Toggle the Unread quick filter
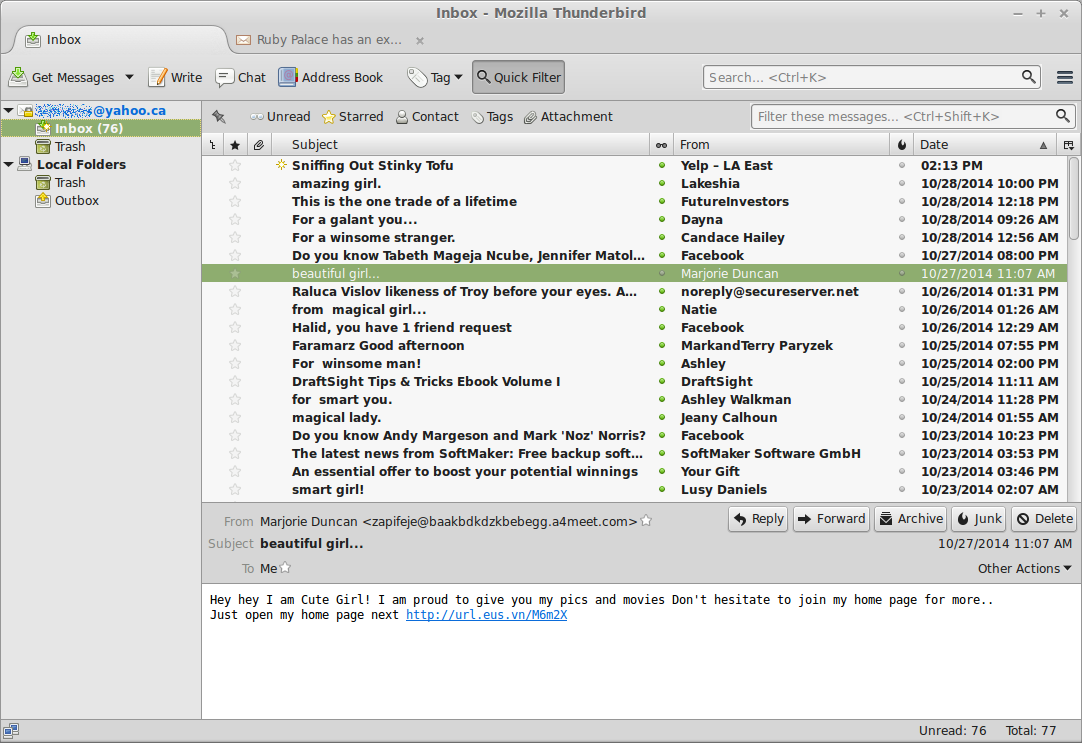 (x=280, y=117)
